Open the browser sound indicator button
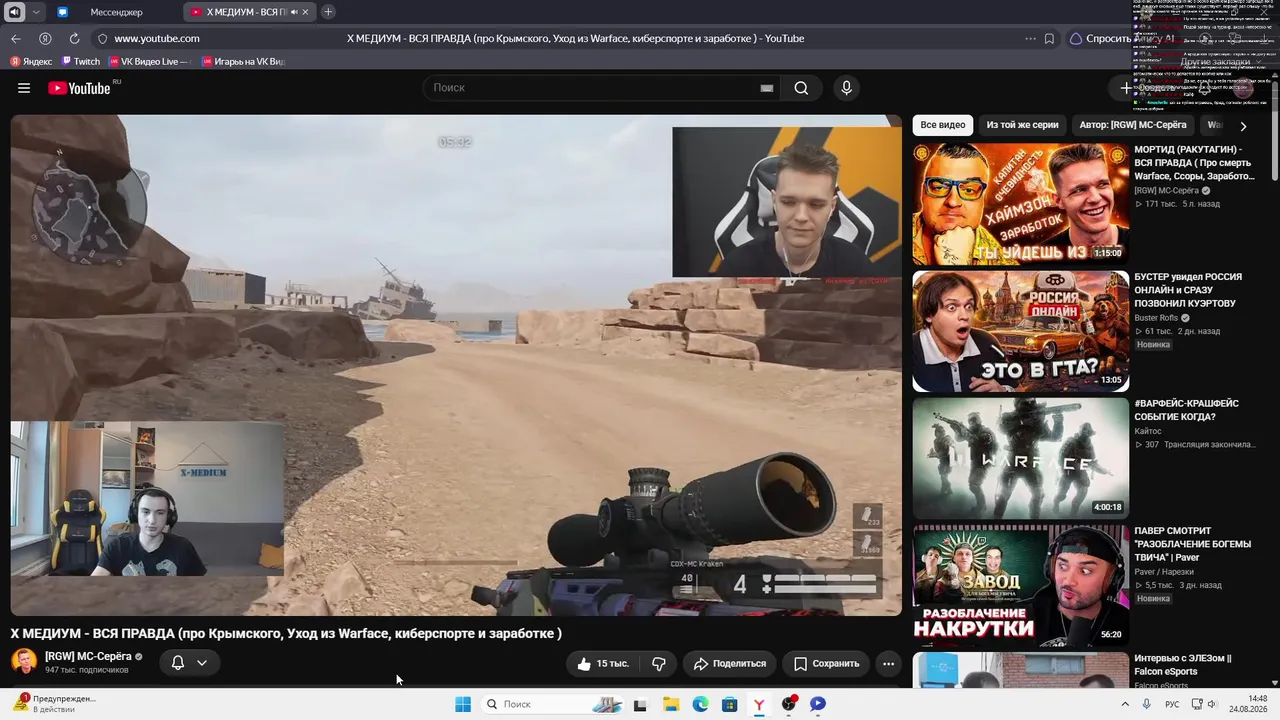1280x720 pixels. coord(14,12)
